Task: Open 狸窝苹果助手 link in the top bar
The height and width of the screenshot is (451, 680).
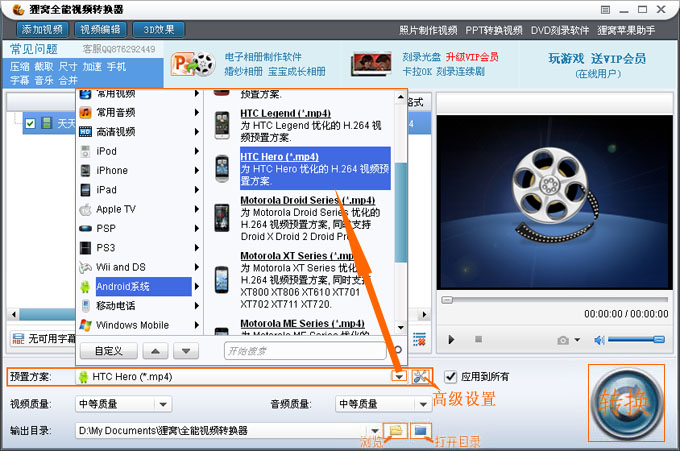Action: coord(626,30)
